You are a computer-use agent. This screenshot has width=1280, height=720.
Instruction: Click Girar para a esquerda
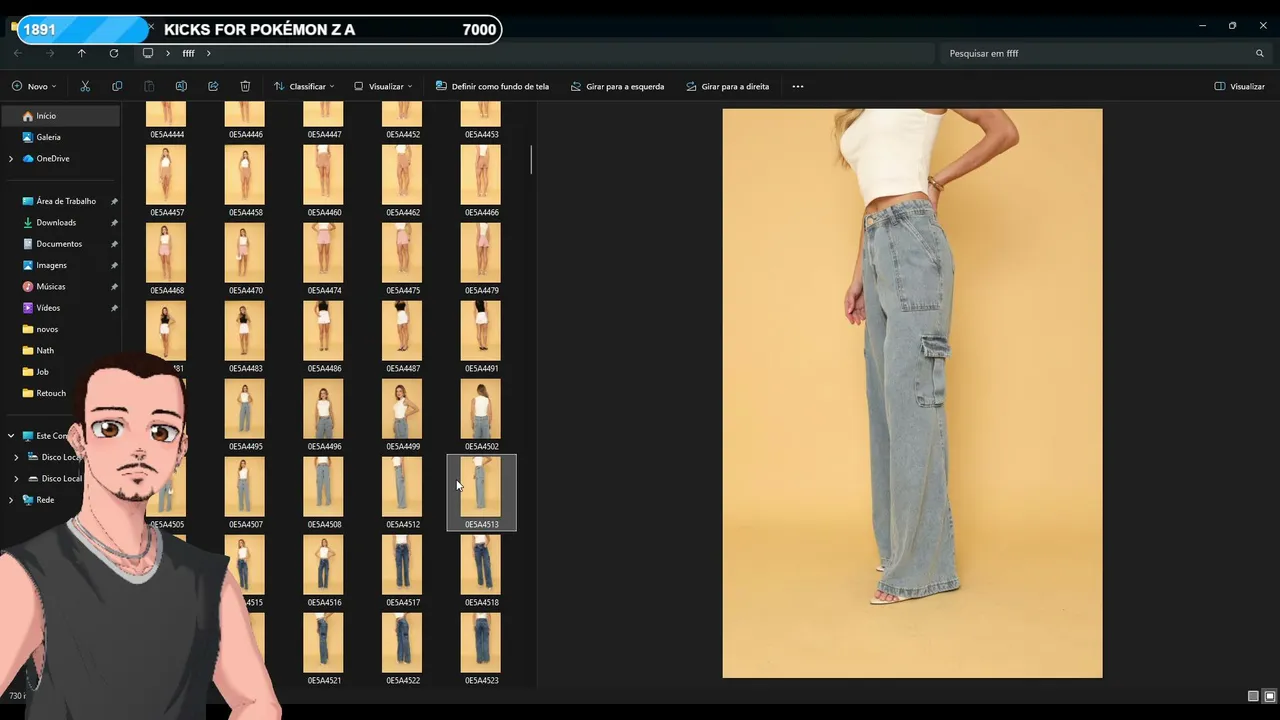coord(617,86)
